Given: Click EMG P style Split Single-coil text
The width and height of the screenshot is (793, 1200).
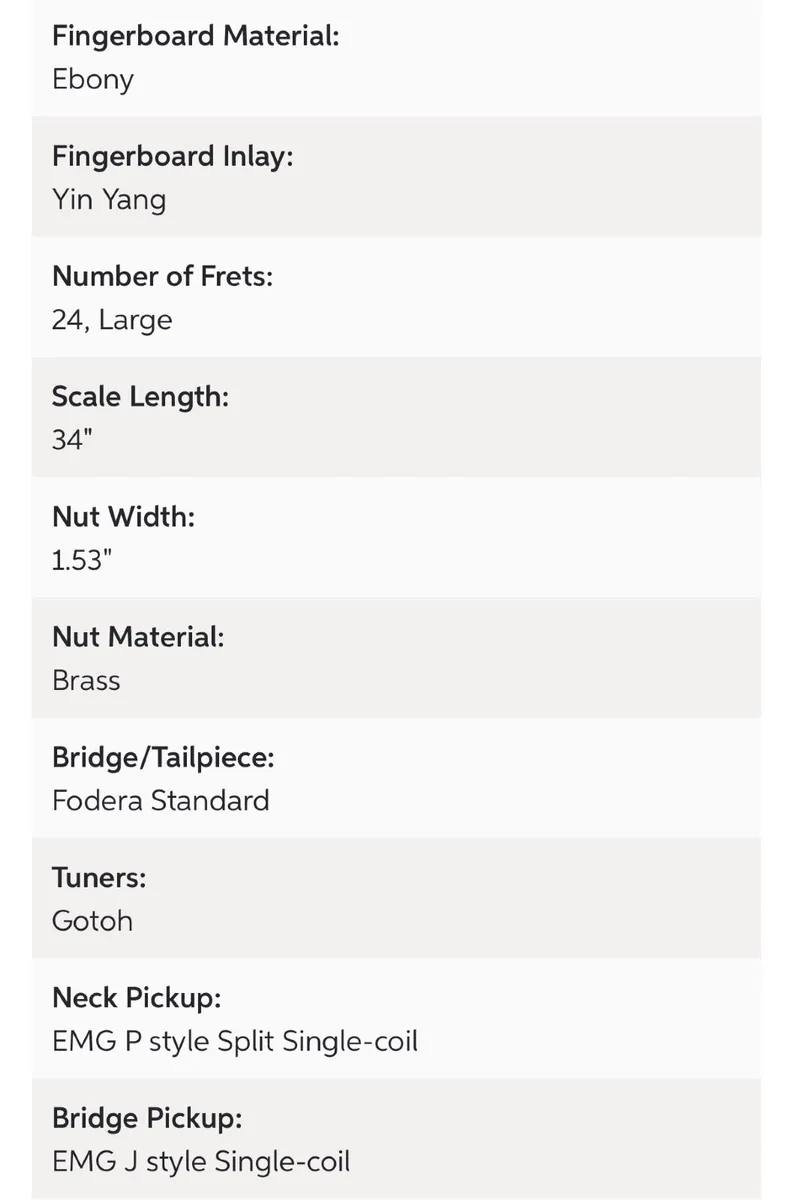Looking at the screenshot, I should point(235,1041).
